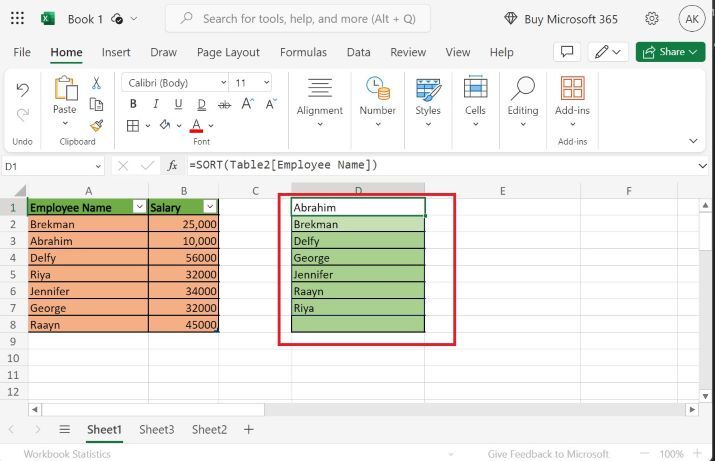Click the green Share button

coord(670,52)
